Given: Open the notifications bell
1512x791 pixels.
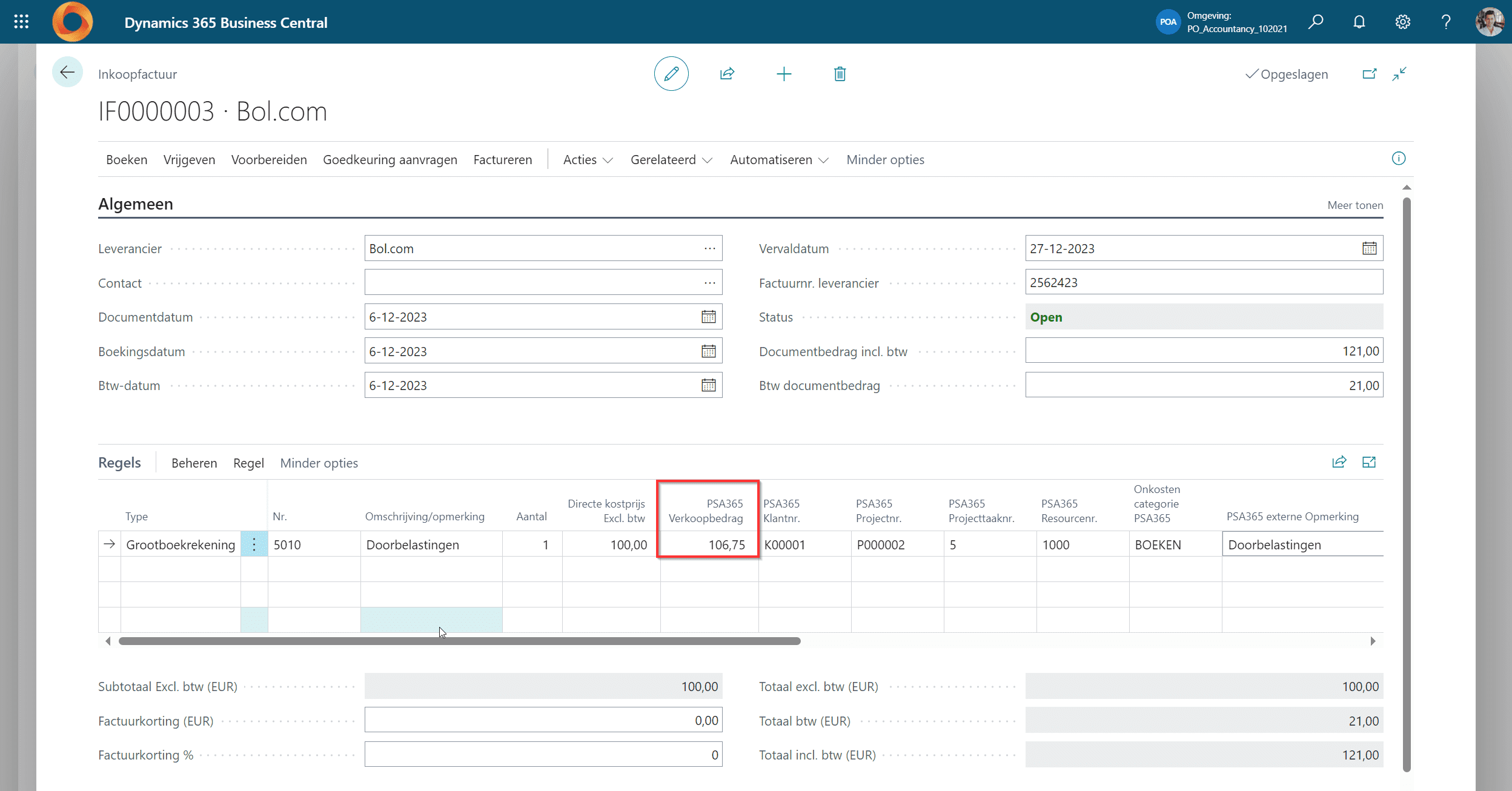Looking at the screenshot, I should coord(1359,22).
